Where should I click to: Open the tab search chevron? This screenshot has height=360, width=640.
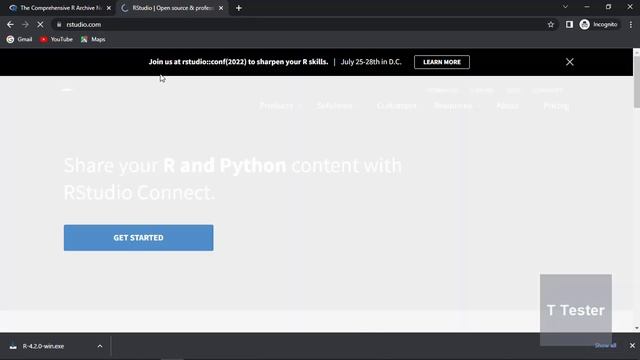[x=565, y=7]
